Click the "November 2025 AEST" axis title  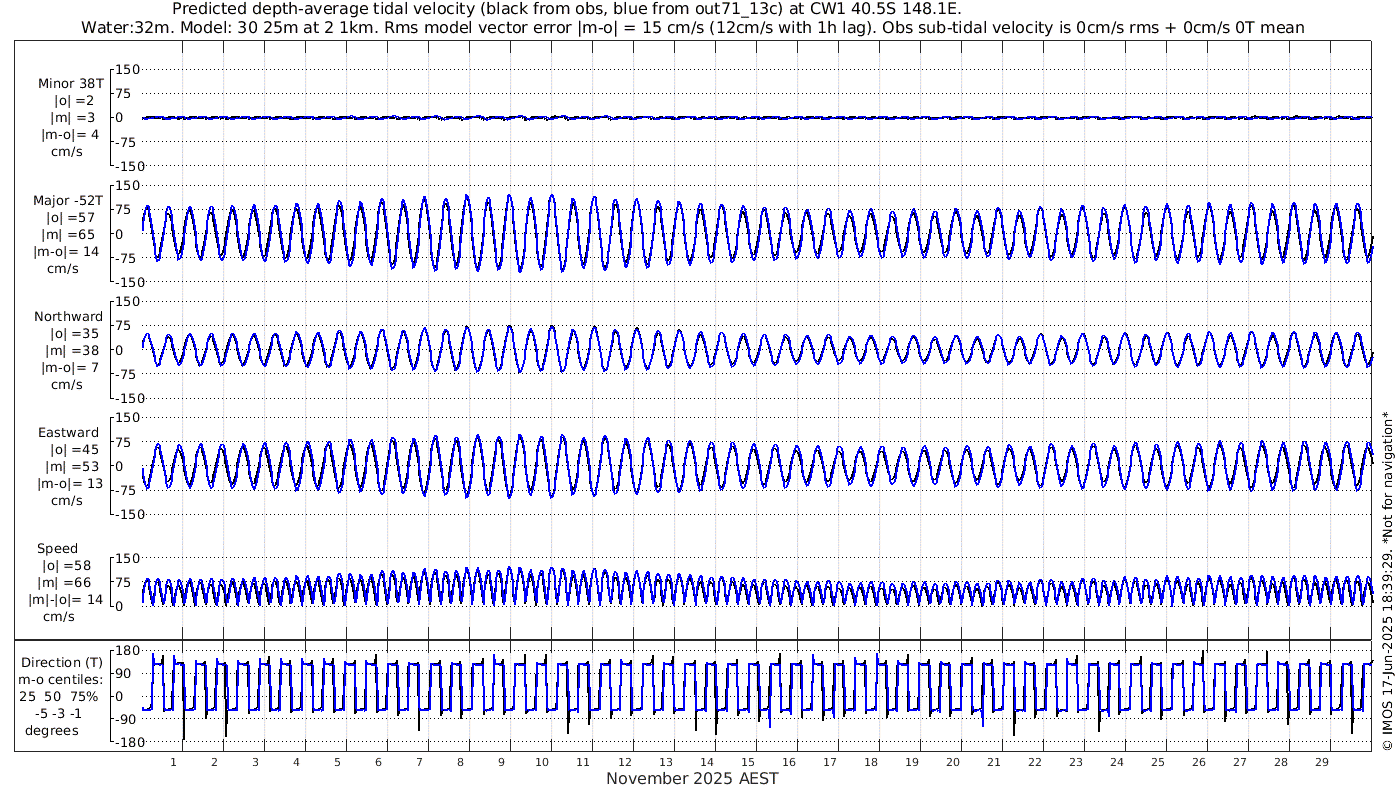[692, 778]
